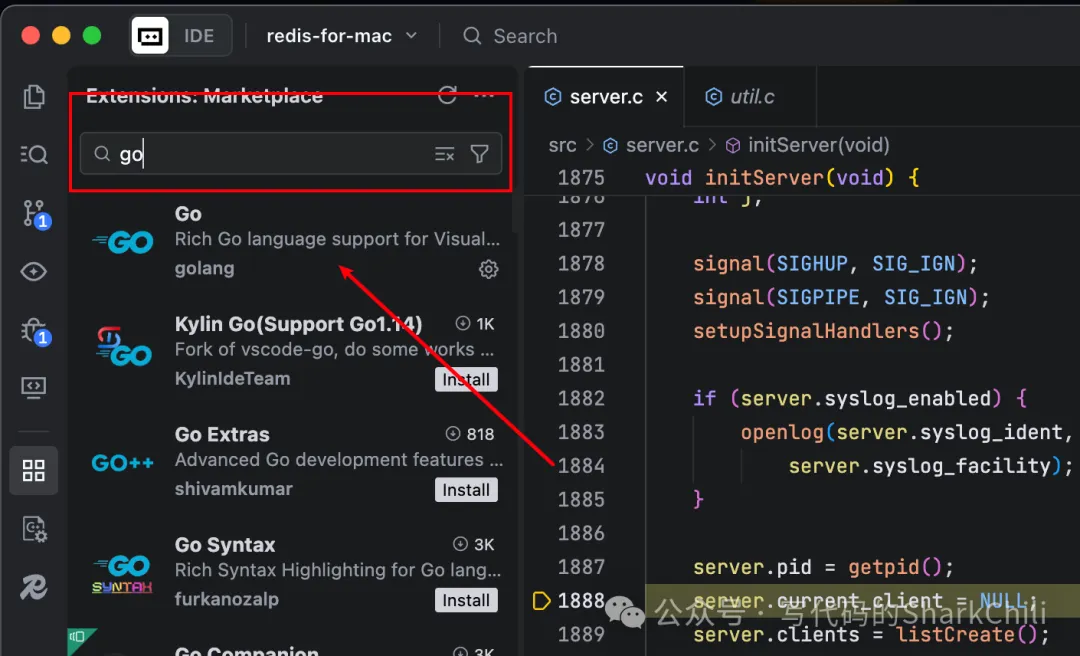Click the Go extension gopher logo
The height and width of the screenshot is (656, 1080).
tap(123, 242)
